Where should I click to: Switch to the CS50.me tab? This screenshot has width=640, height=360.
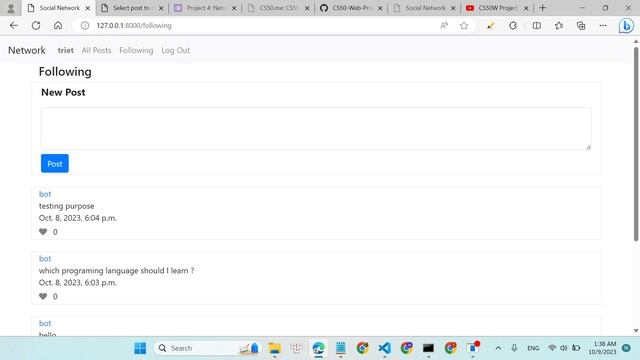279,8
